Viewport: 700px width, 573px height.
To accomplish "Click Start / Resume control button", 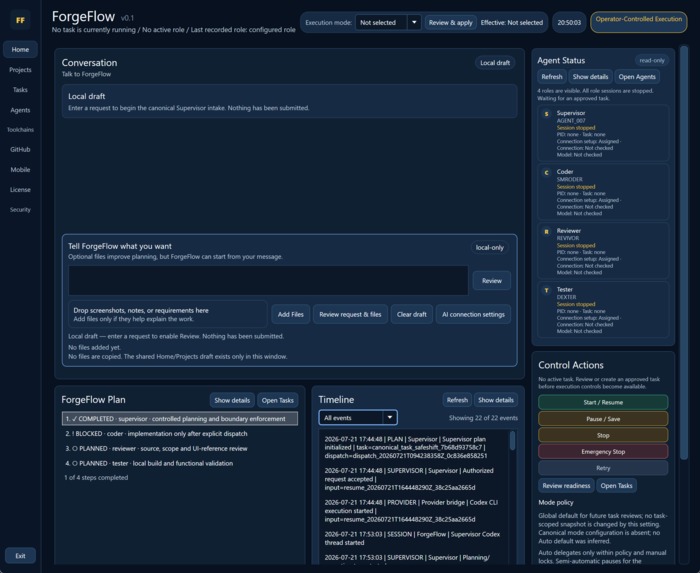I will coord(603,402).
